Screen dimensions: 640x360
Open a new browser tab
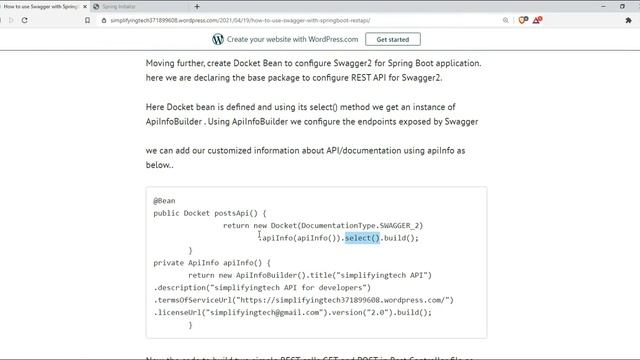click(197, 7)
